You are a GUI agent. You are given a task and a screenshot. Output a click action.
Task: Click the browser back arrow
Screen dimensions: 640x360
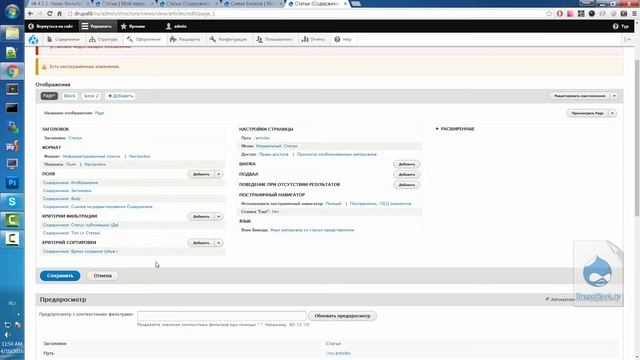pyautogui.click(x=31, y=13)
